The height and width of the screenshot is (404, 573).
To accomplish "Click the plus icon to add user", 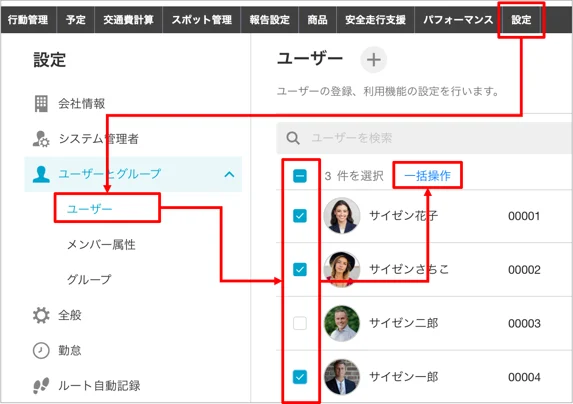I will 373,60.
